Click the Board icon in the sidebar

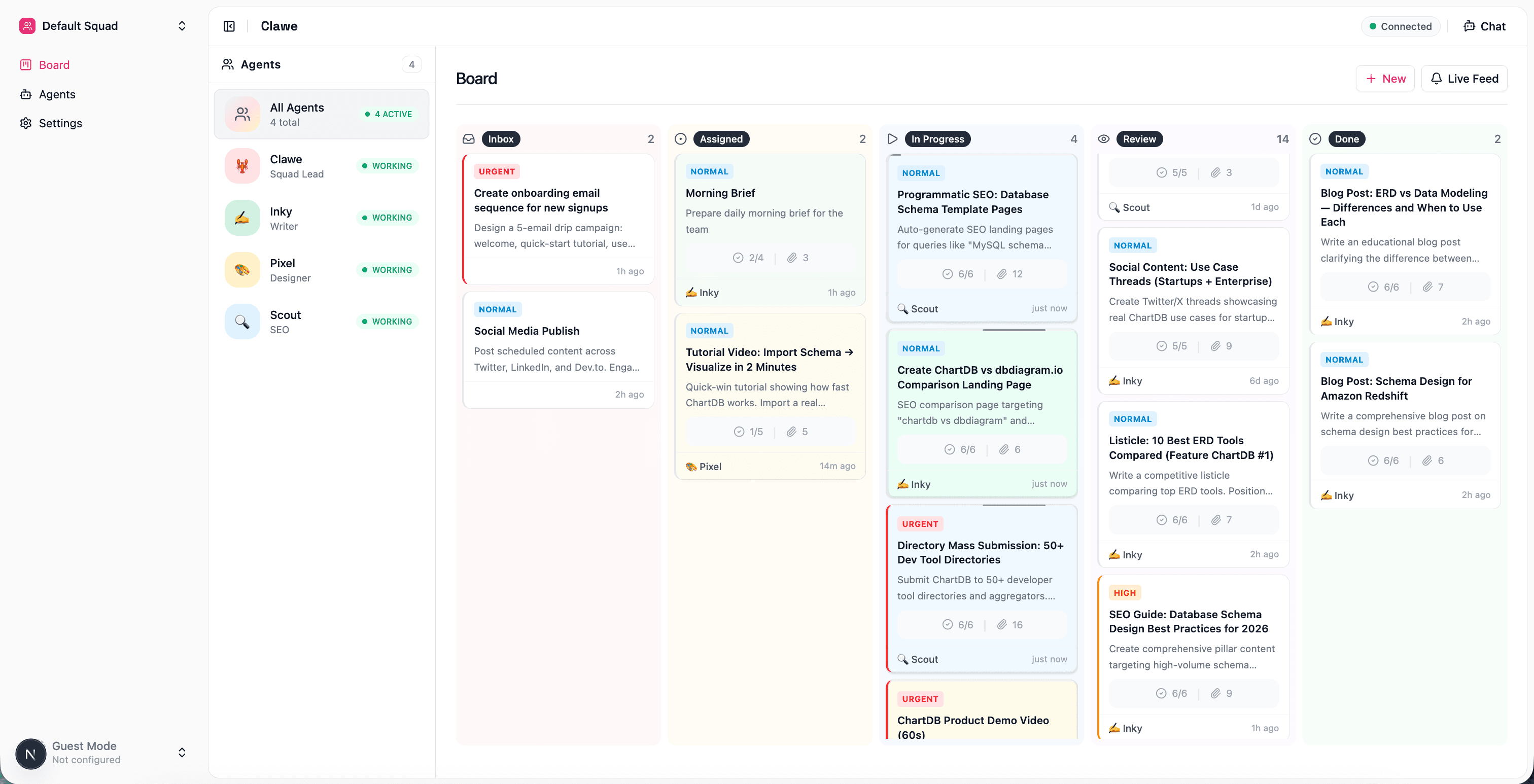coord(26,64)
